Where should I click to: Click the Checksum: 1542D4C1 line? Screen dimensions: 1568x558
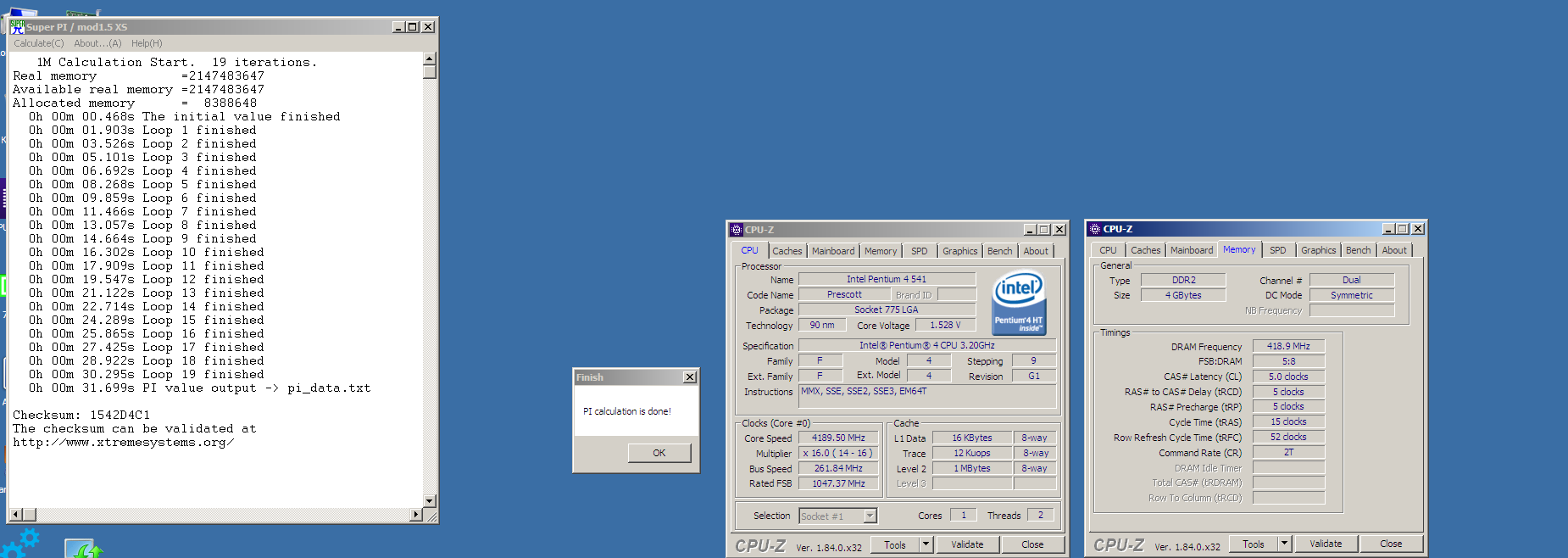(81, 416)
